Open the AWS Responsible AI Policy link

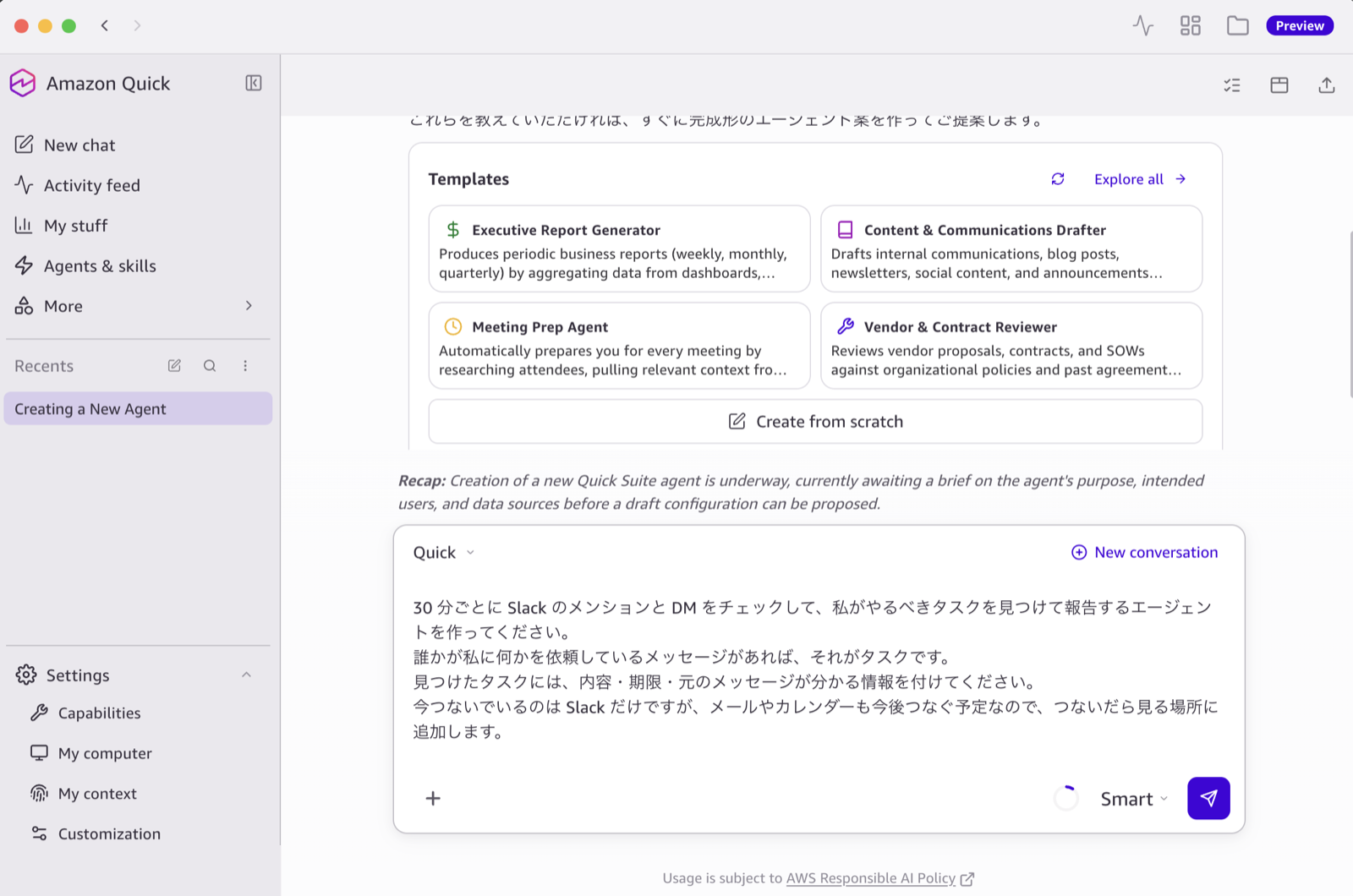click(x=880, y=878)
